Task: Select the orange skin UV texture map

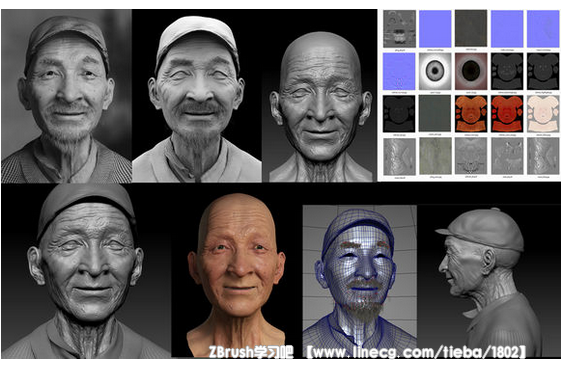Action: point(471,114)
